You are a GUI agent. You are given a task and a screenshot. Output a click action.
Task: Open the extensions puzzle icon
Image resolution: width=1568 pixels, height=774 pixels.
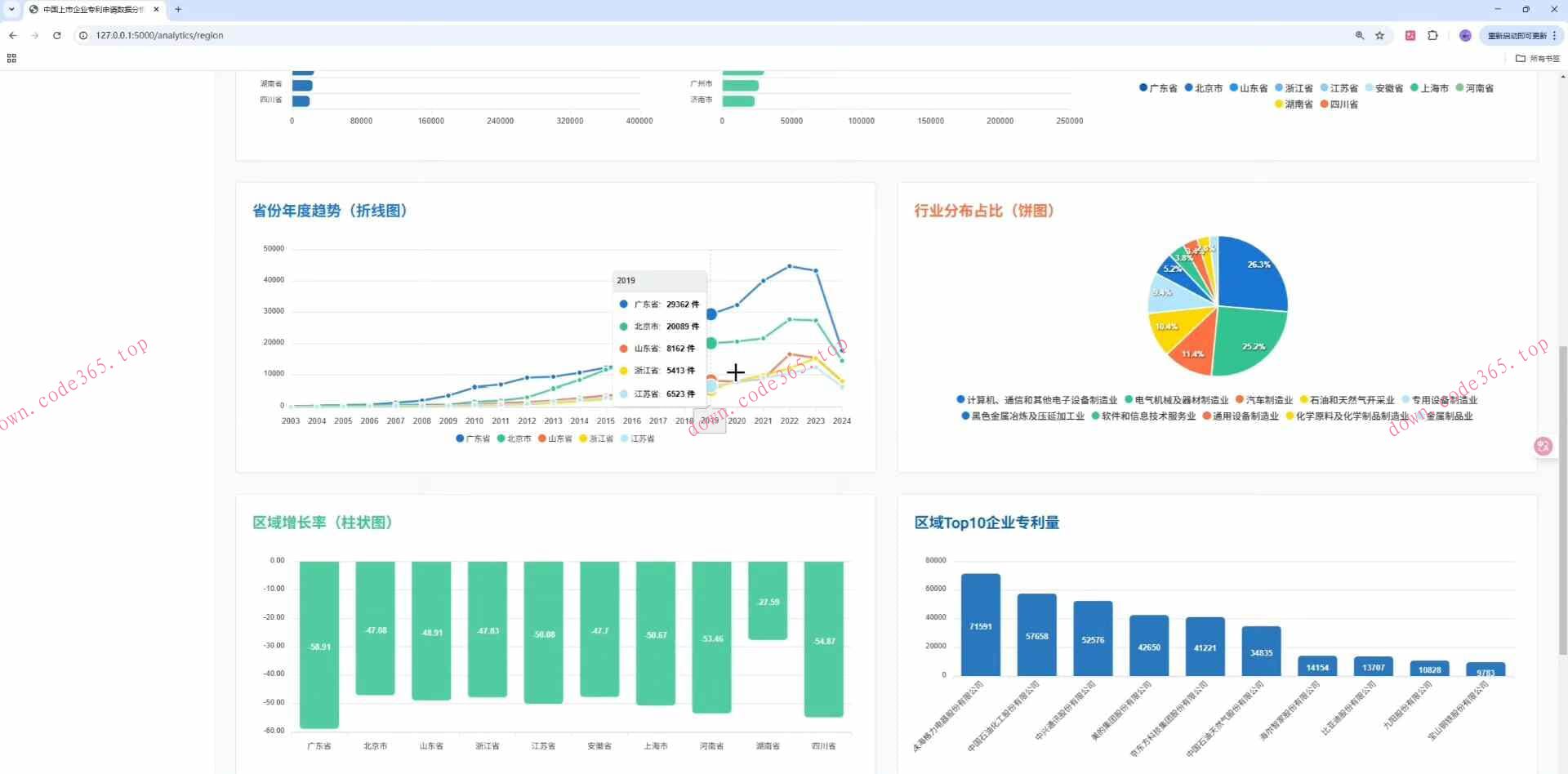pos(1432,35)
